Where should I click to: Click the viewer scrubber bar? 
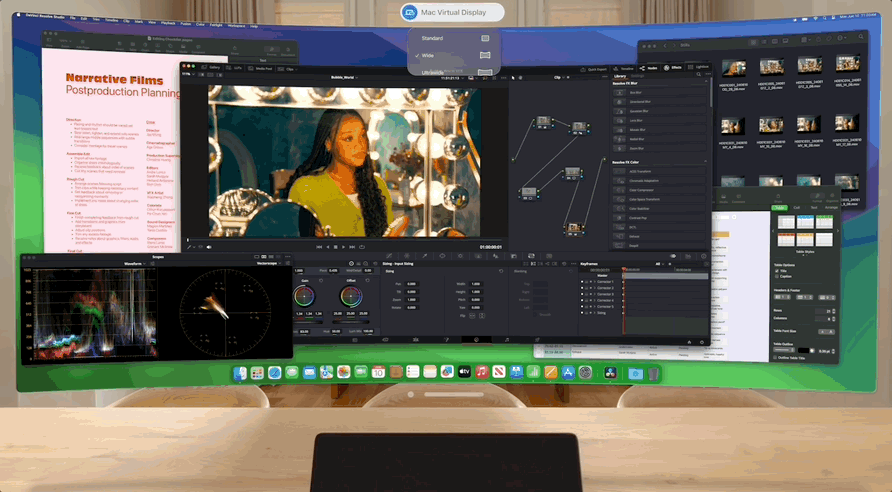(344, 240)
